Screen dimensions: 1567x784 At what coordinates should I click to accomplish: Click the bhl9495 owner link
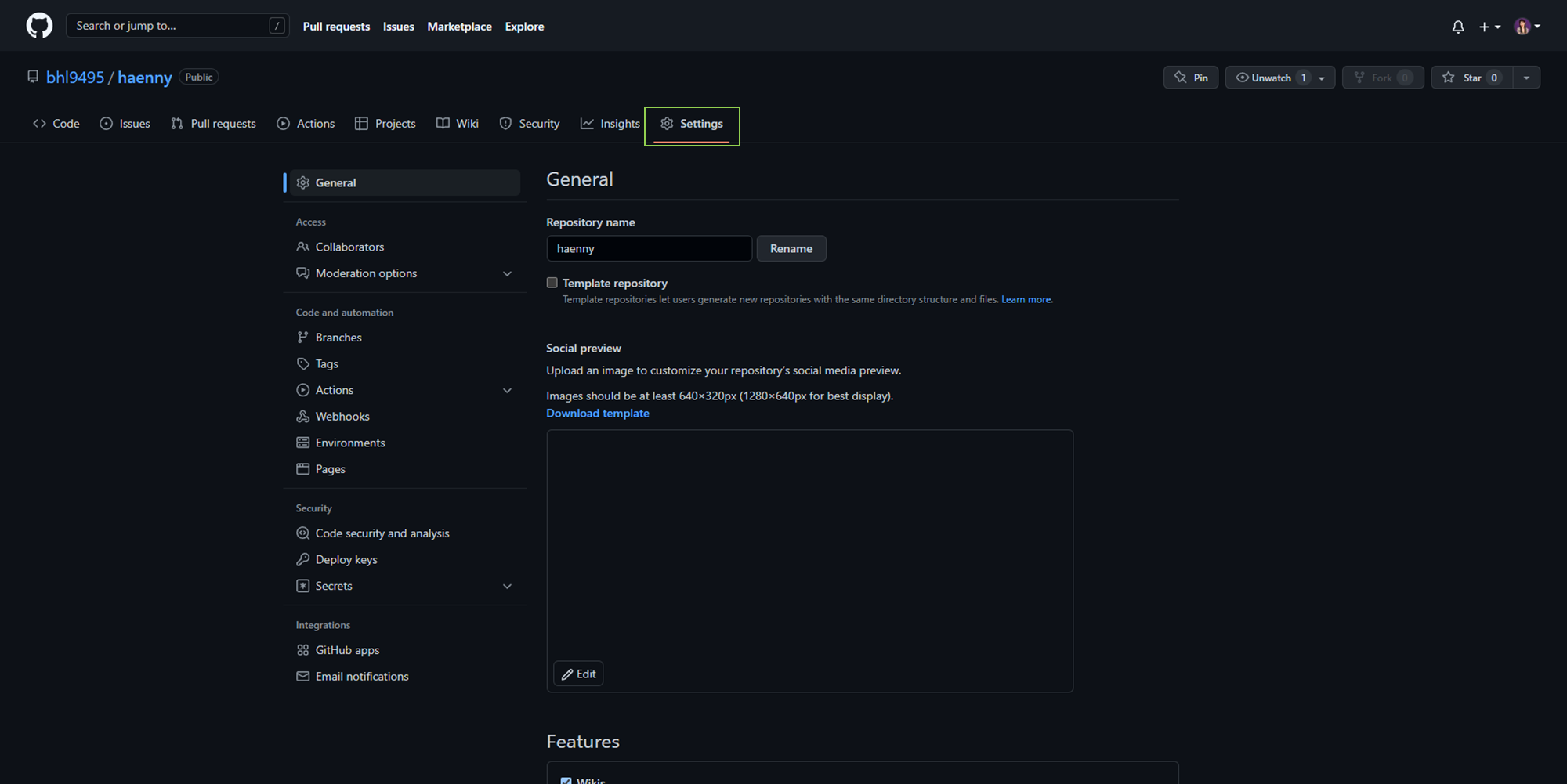75,78
